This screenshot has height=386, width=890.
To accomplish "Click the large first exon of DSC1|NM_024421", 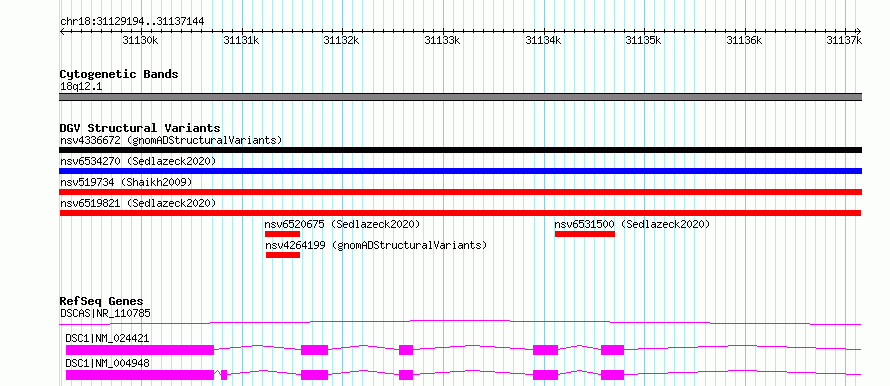I will [x=140, y=350].
